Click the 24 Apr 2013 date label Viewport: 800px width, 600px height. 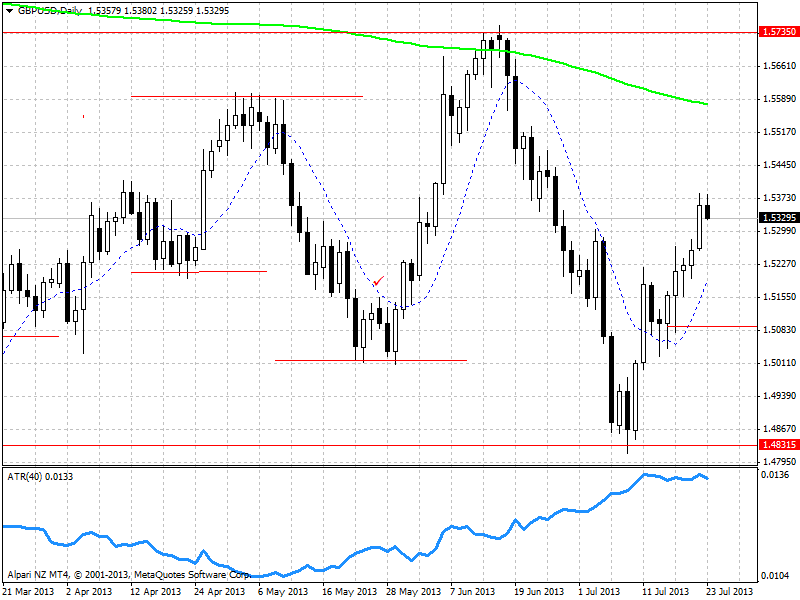point(220,592)
